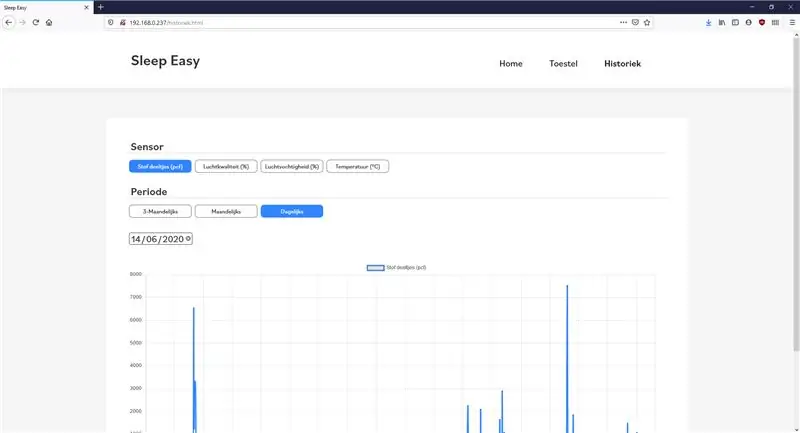The width and height of the screenshot is (800, 433).
Task: Click the insecure connection lock icon
Action: (x=122, y=22)
